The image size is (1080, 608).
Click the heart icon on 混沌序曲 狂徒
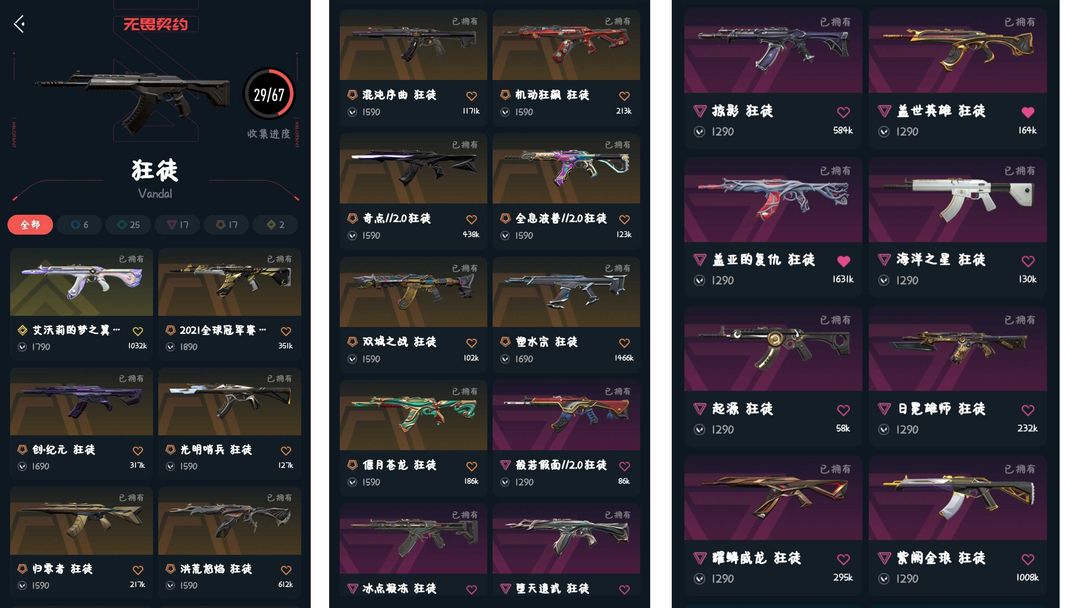[471, 96]
